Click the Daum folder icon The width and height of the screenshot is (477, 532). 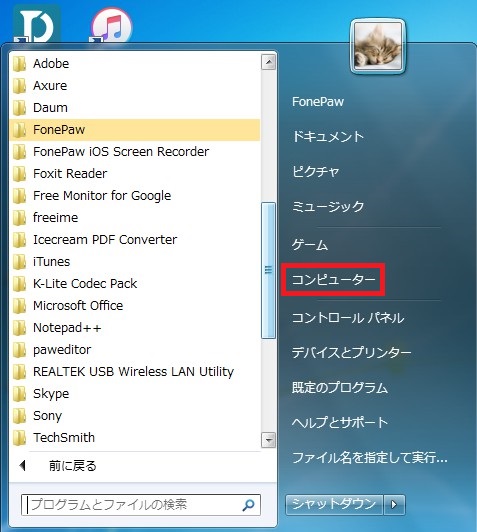coord(19,108)
